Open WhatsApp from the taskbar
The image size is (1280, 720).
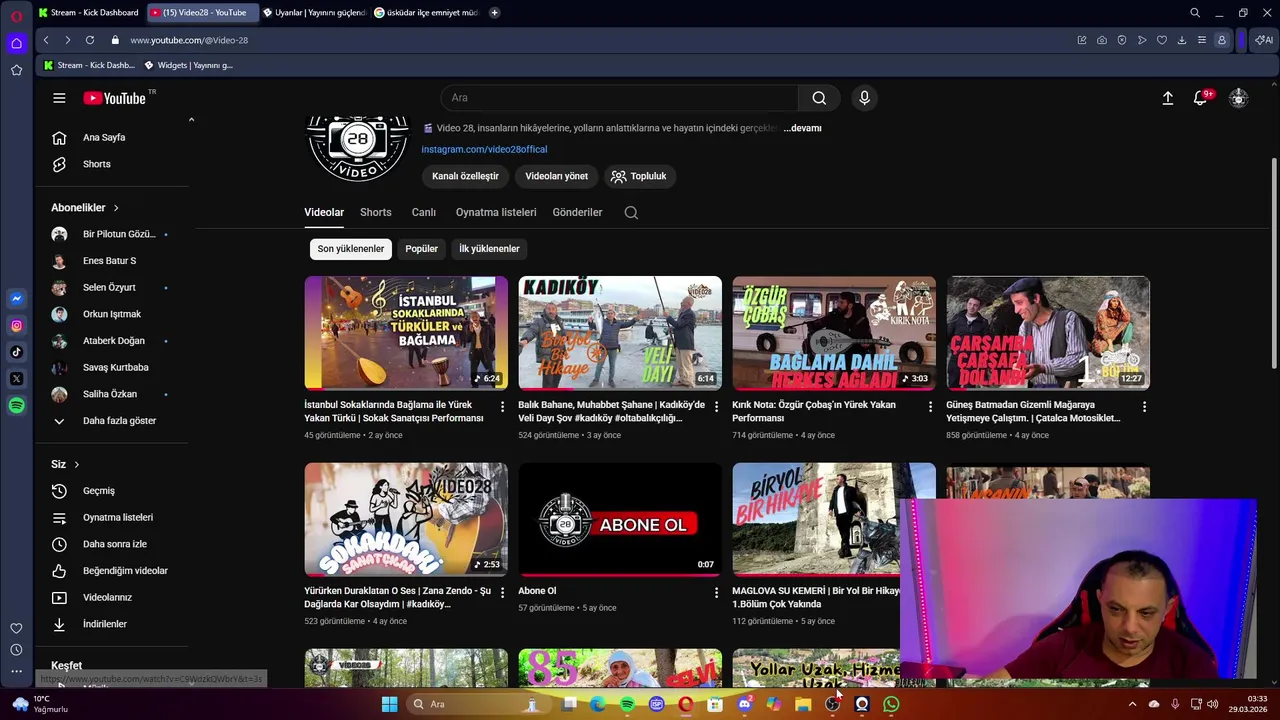coord(891,704)
